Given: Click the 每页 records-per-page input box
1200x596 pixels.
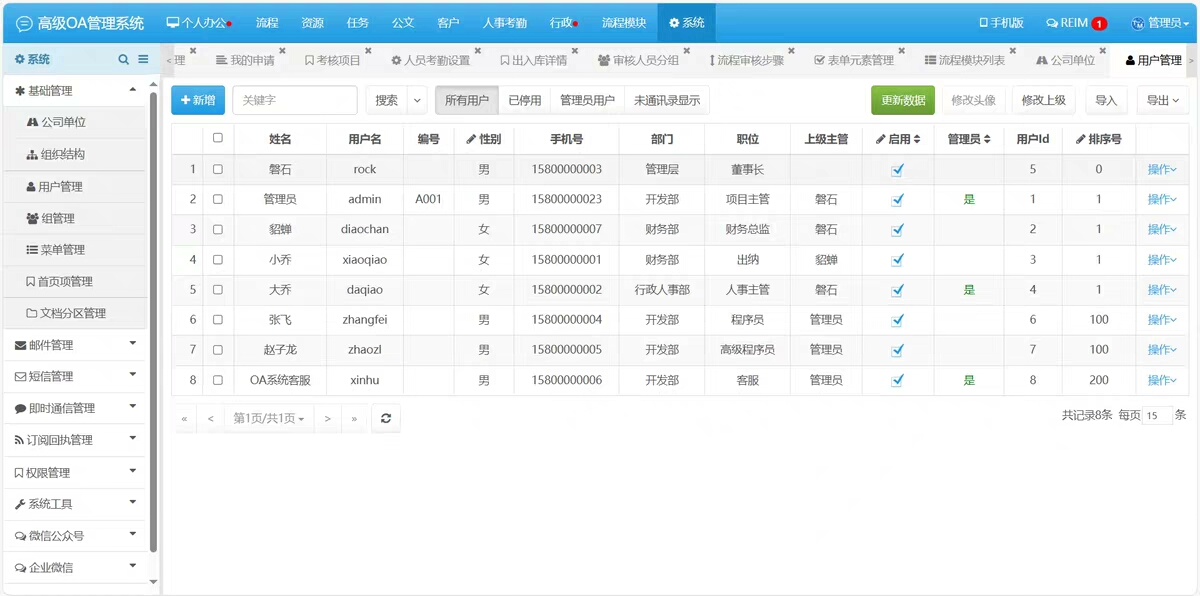Looking at the screenshot, I should pos(1157,415).
